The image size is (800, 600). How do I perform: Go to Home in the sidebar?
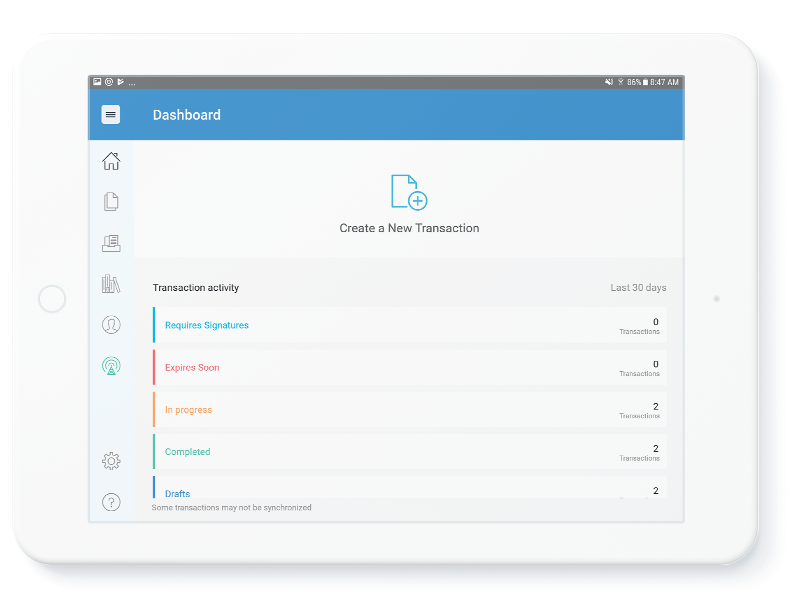coord(111,161)
